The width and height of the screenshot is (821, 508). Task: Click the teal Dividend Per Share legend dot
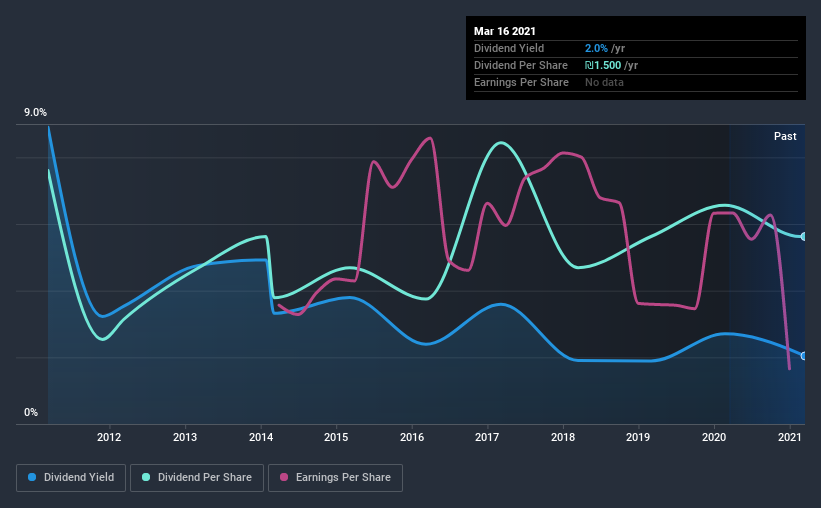[x=146, y=477]
